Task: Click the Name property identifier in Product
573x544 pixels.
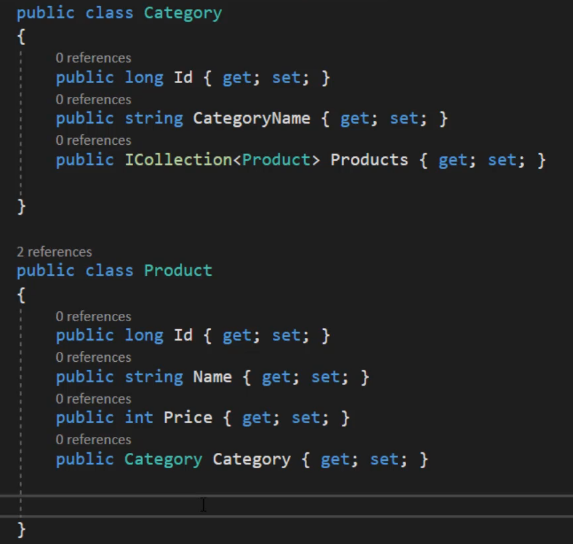Action: click(x=212, y=377)
